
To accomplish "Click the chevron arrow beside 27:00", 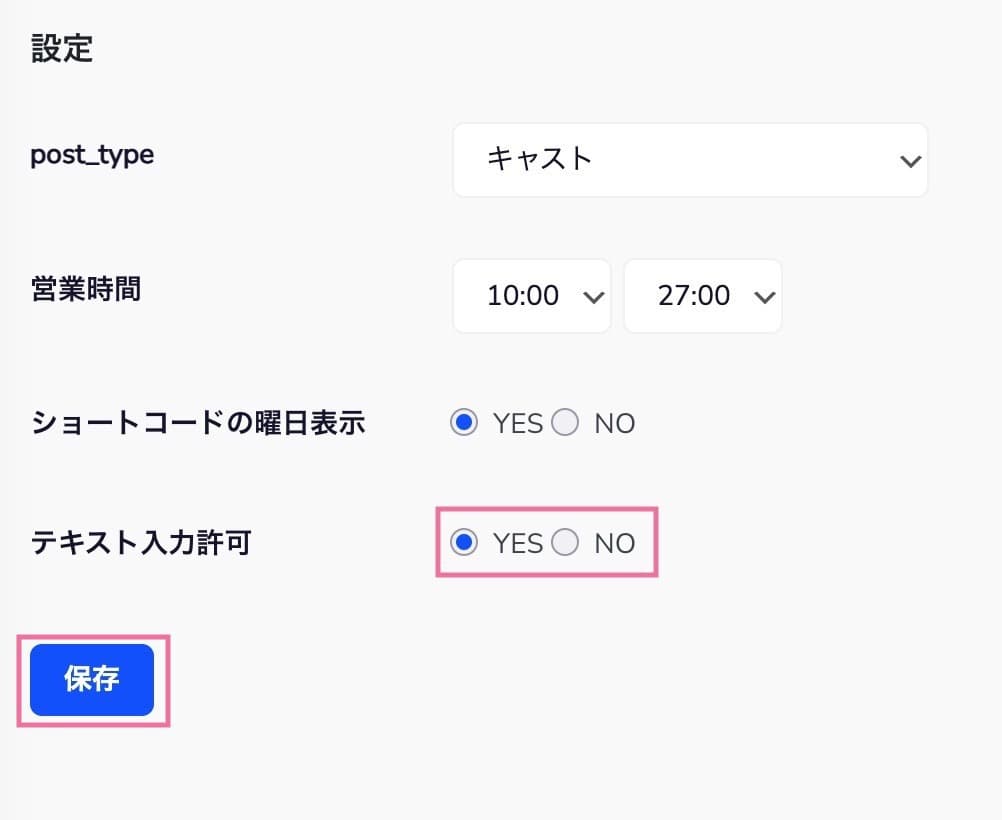I will (x=764, y=297).
